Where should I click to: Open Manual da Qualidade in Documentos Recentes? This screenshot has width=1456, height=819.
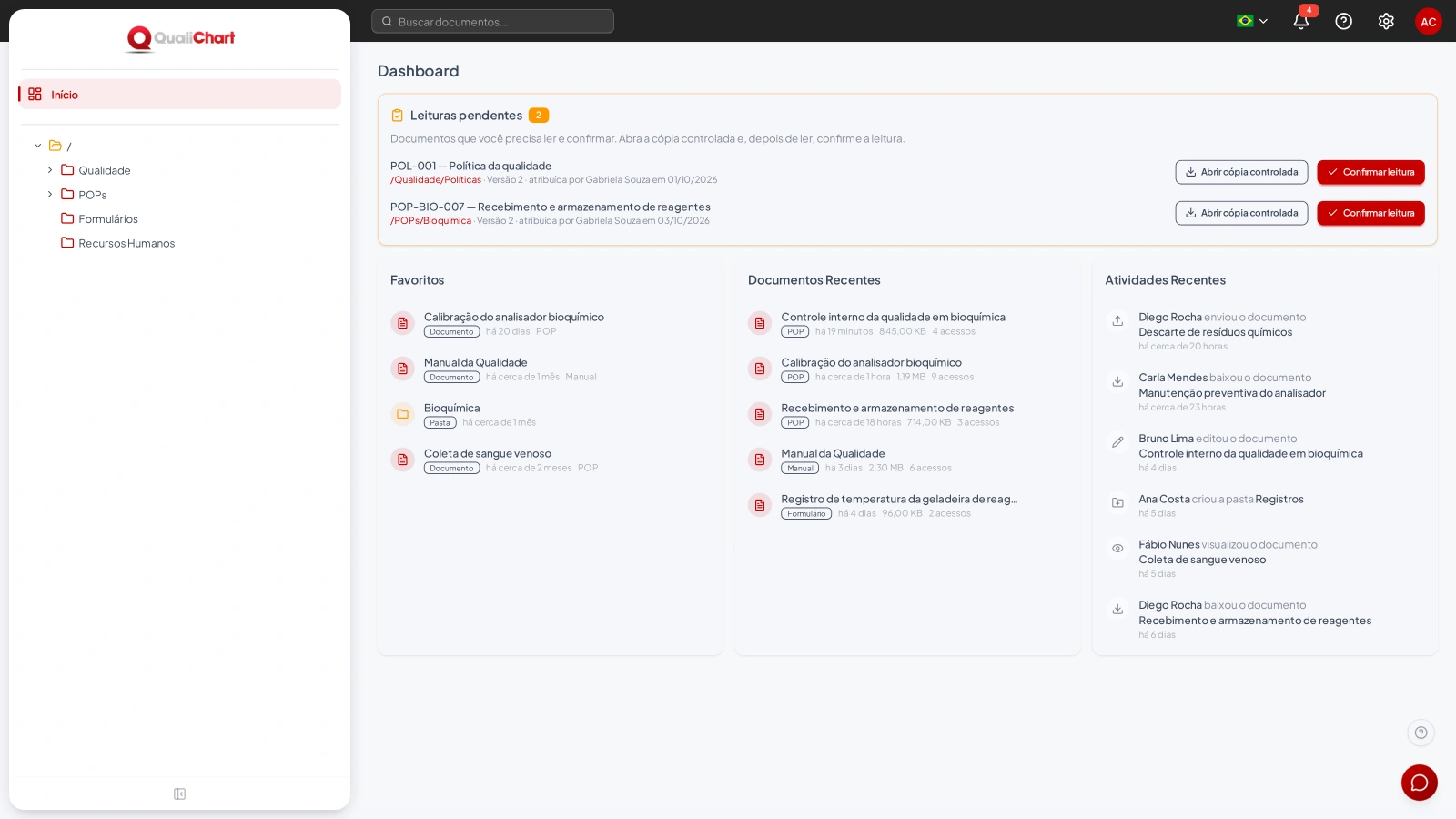833,453
